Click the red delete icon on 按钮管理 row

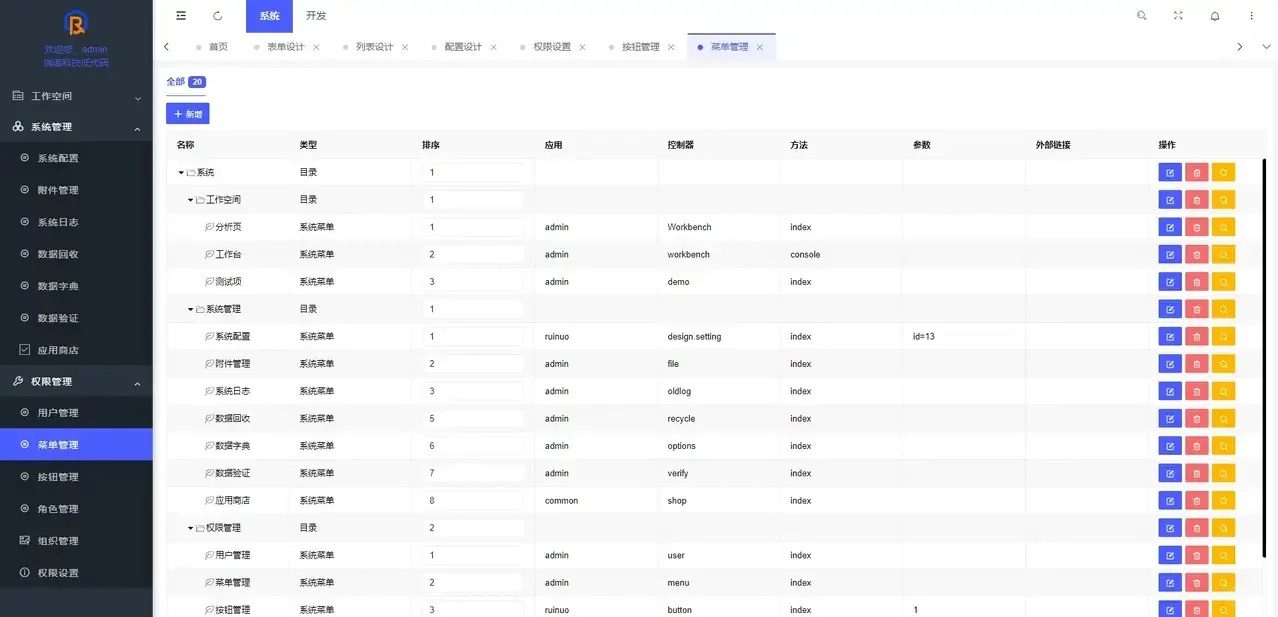[x=1197, y=609]
